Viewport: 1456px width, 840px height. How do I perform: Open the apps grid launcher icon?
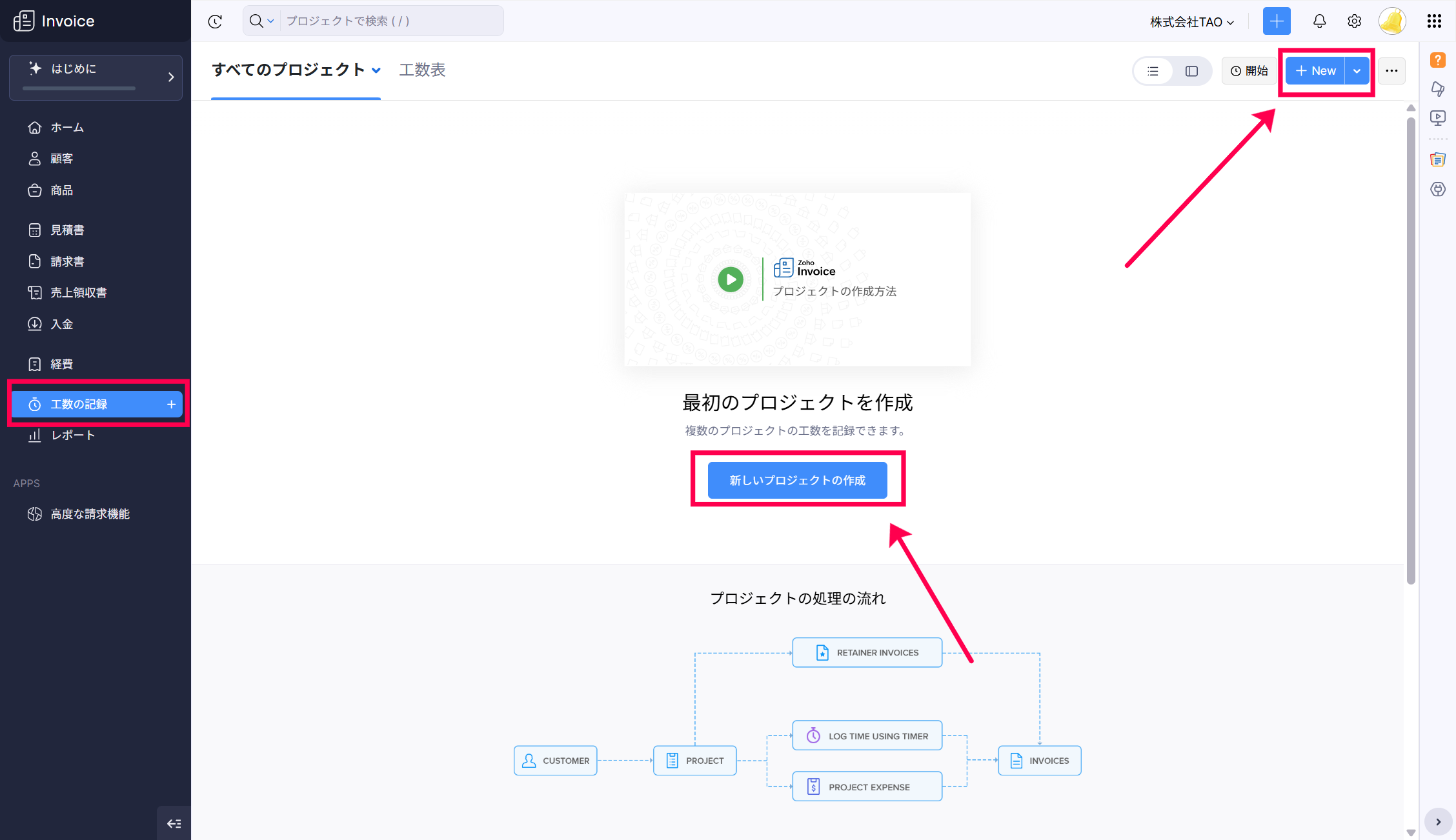[1434, 21]
